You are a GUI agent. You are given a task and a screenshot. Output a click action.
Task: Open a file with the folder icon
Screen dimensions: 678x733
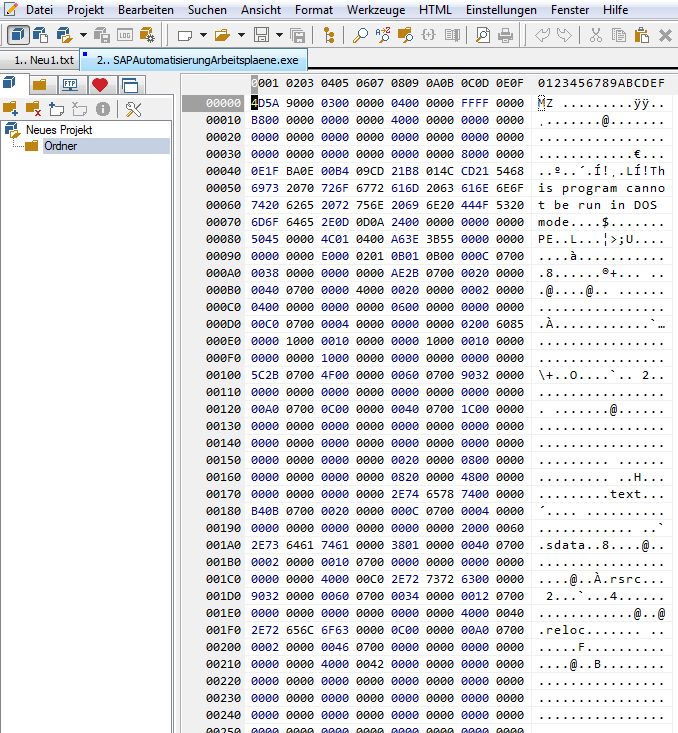click(223, 35)
